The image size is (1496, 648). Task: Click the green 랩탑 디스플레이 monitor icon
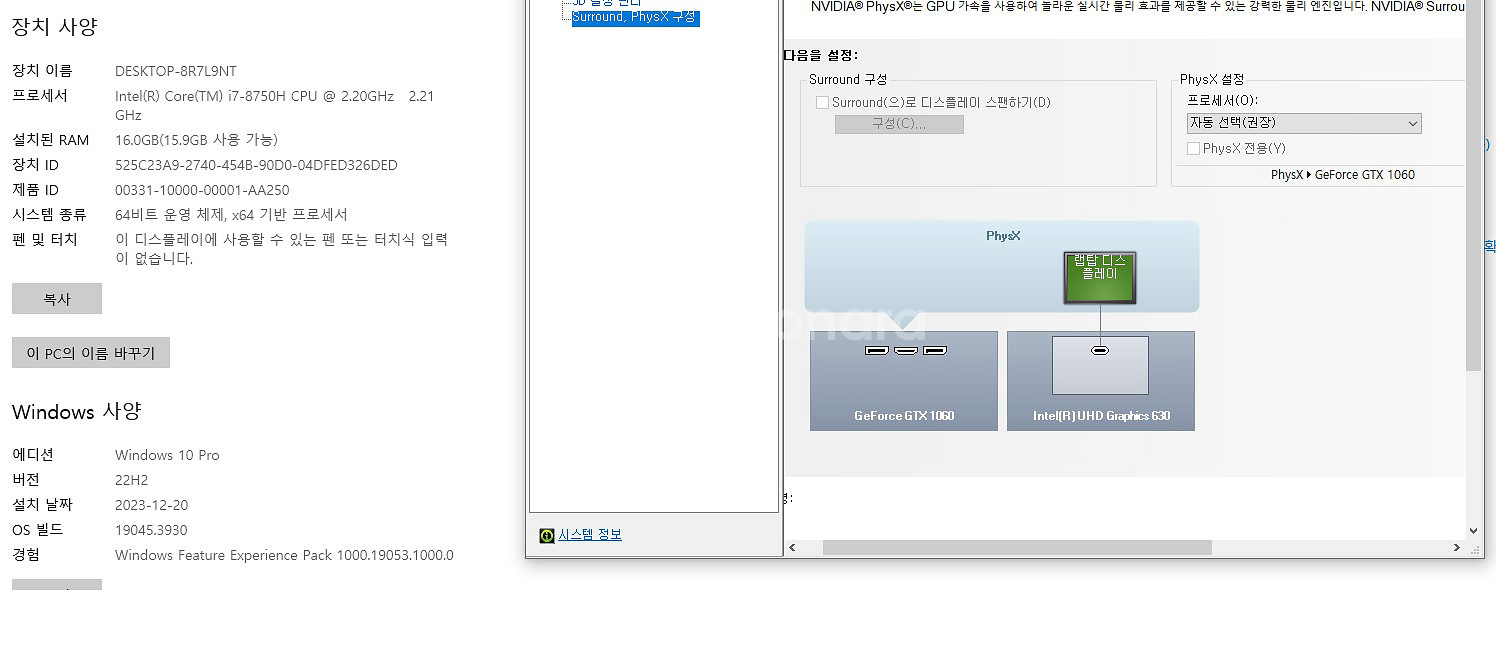1099,277
